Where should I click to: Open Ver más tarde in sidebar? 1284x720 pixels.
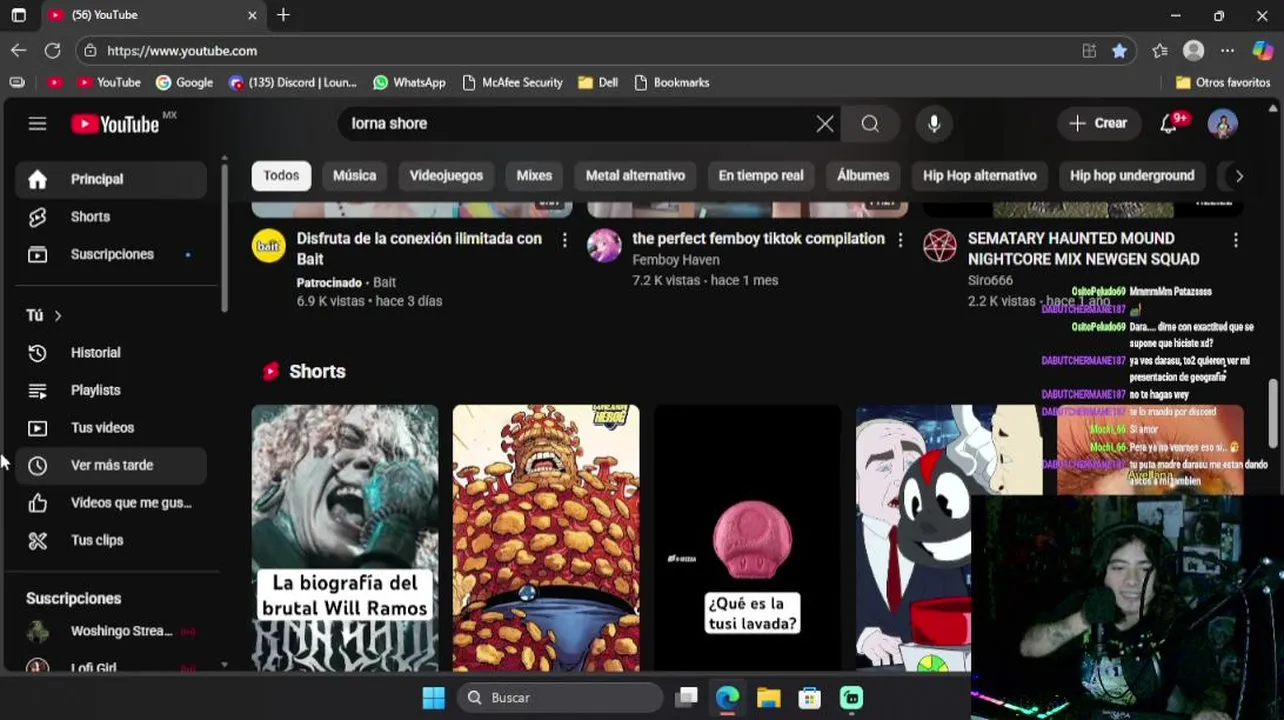pyautogui.click(x=110, y=465)
